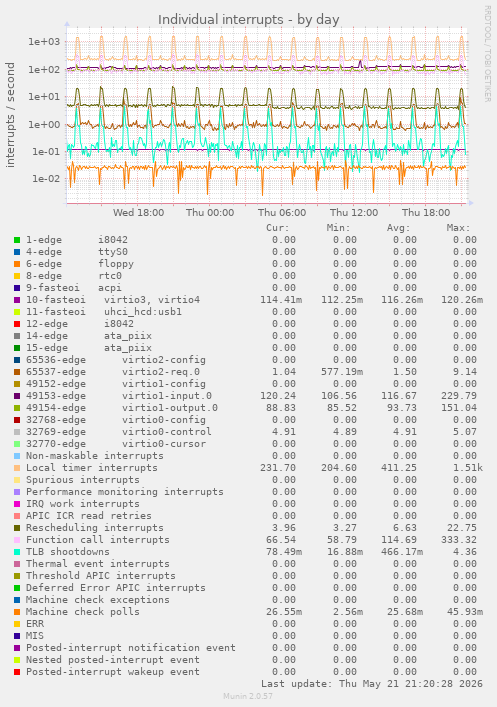Click the orange Machine check polls swatch
497x707 pixels.
click(17, 612)
